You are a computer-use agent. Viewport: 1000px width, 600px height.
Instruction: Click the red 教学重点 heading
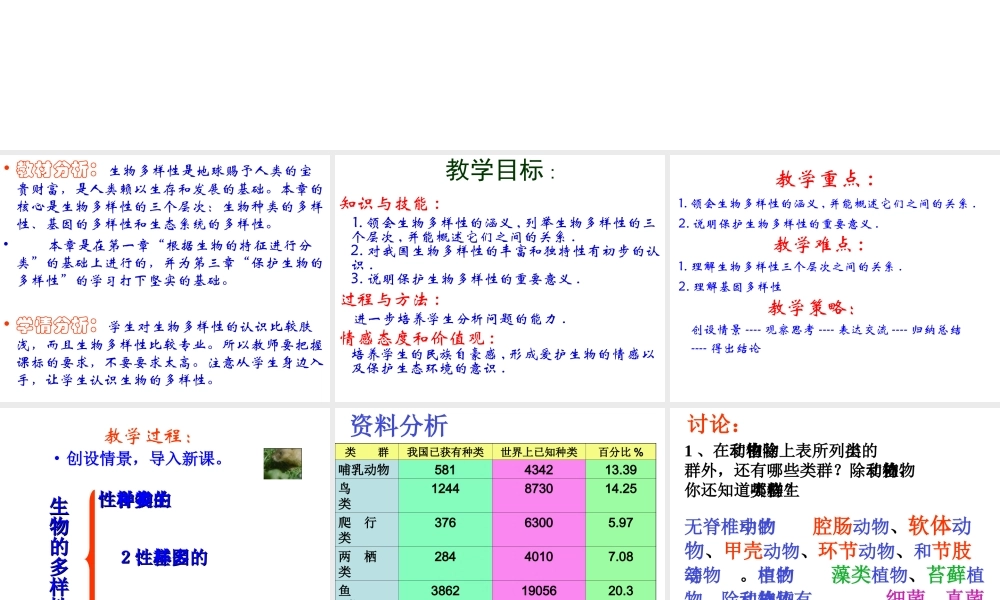coord(825,179)
